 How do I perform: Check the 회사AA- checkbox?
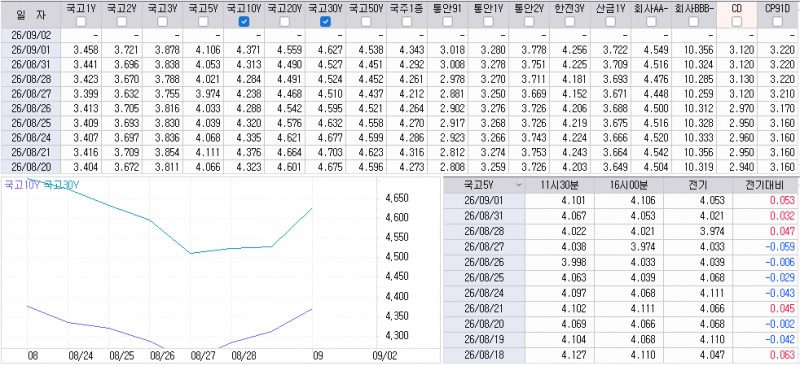[651, 21]
